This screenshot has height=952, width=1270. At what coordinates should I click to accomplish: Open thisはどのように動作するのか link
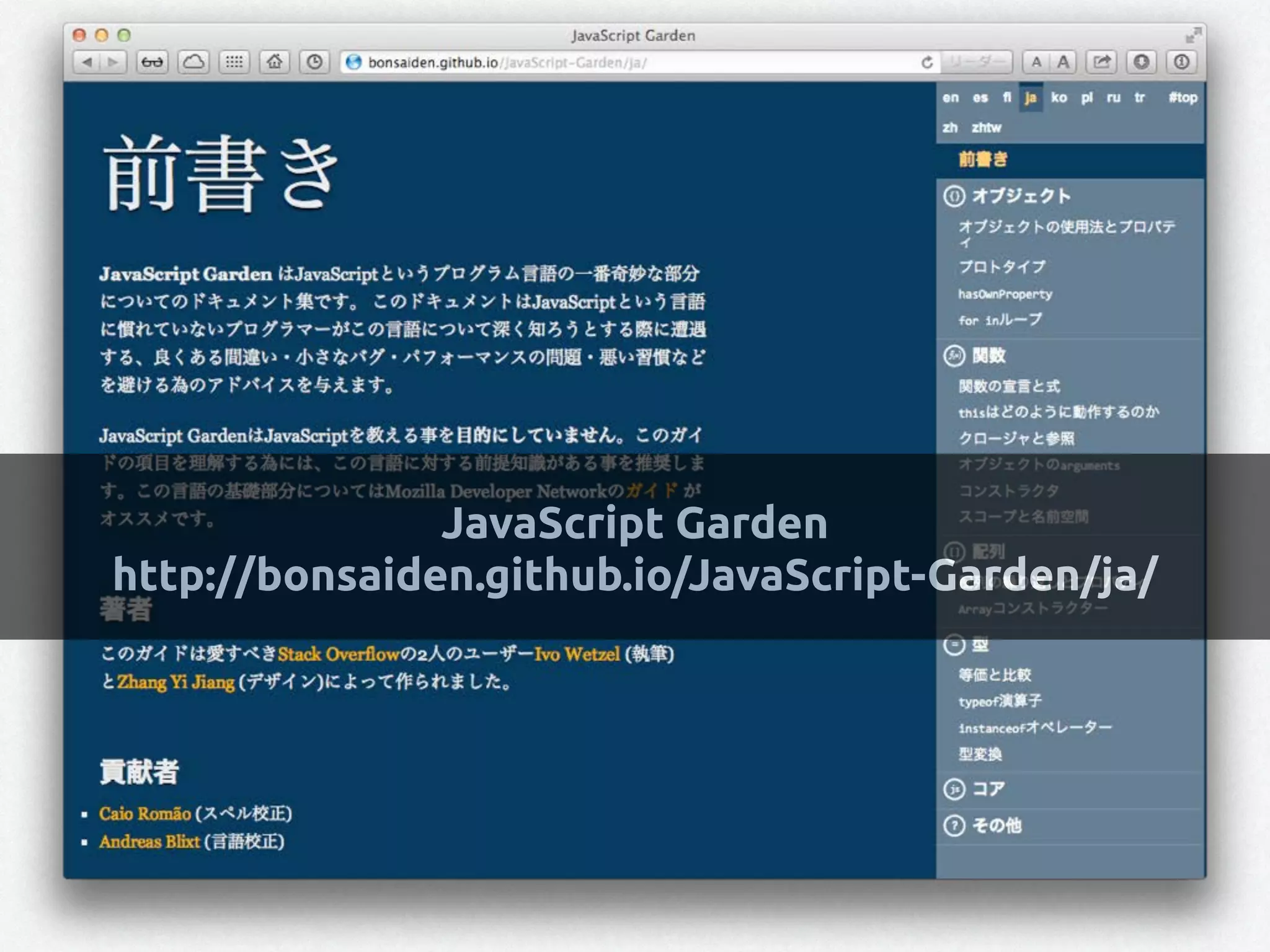click(x=1059, y=412)
